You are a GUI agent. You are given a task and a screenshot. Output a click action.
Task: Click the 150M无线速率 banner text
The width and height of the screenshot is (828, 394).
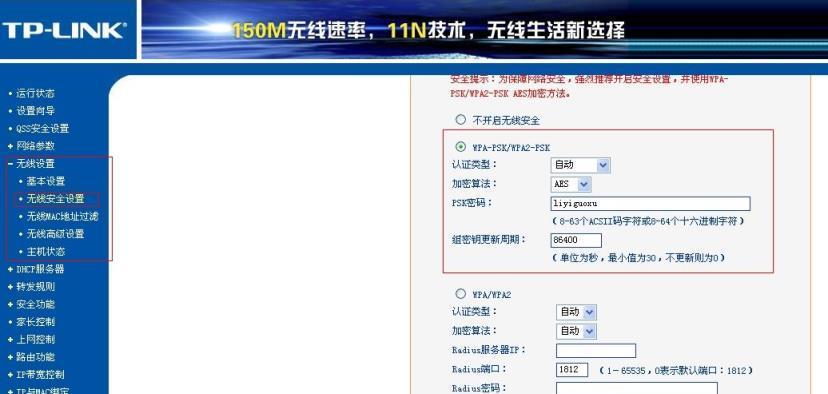(298, 30)
